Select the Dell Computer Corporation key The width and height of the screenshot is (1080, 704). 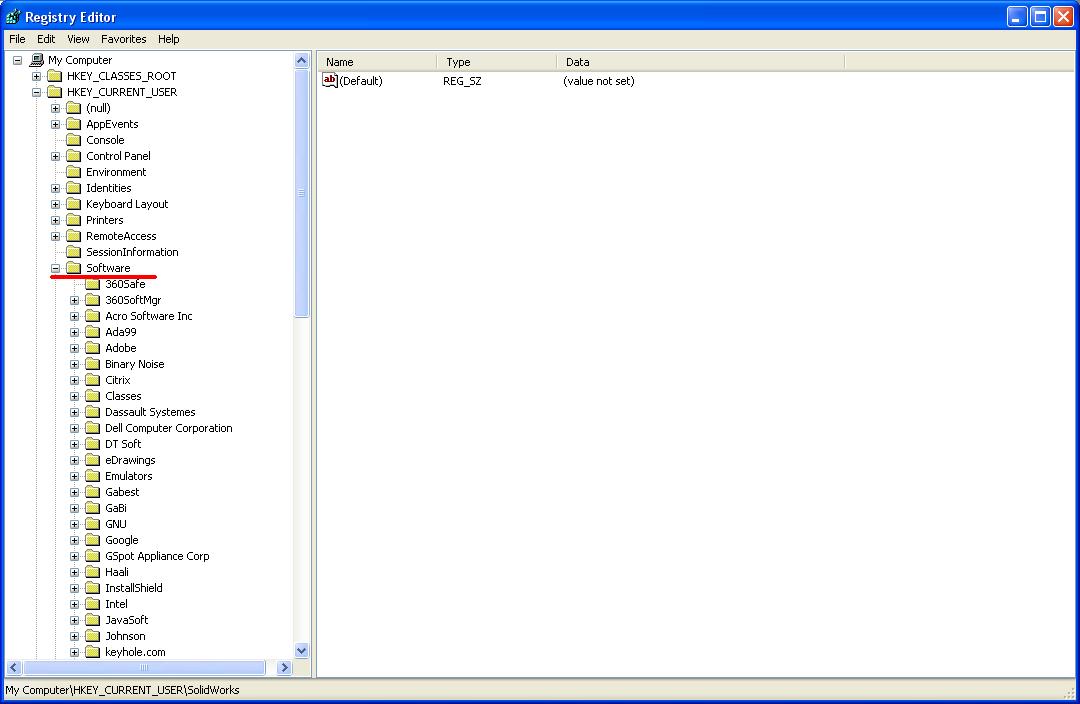pos(169,428)
